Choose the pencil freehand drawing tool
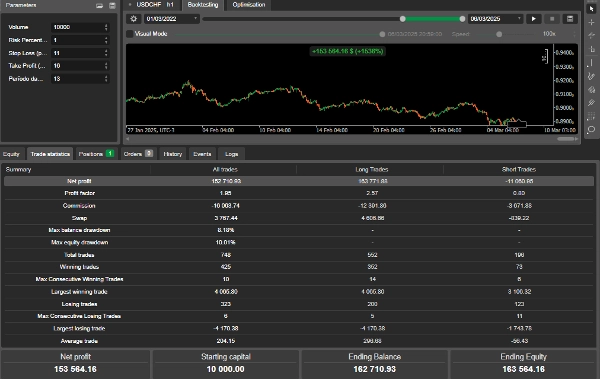Viewport: 600px width, 379px height. point(591,76)
